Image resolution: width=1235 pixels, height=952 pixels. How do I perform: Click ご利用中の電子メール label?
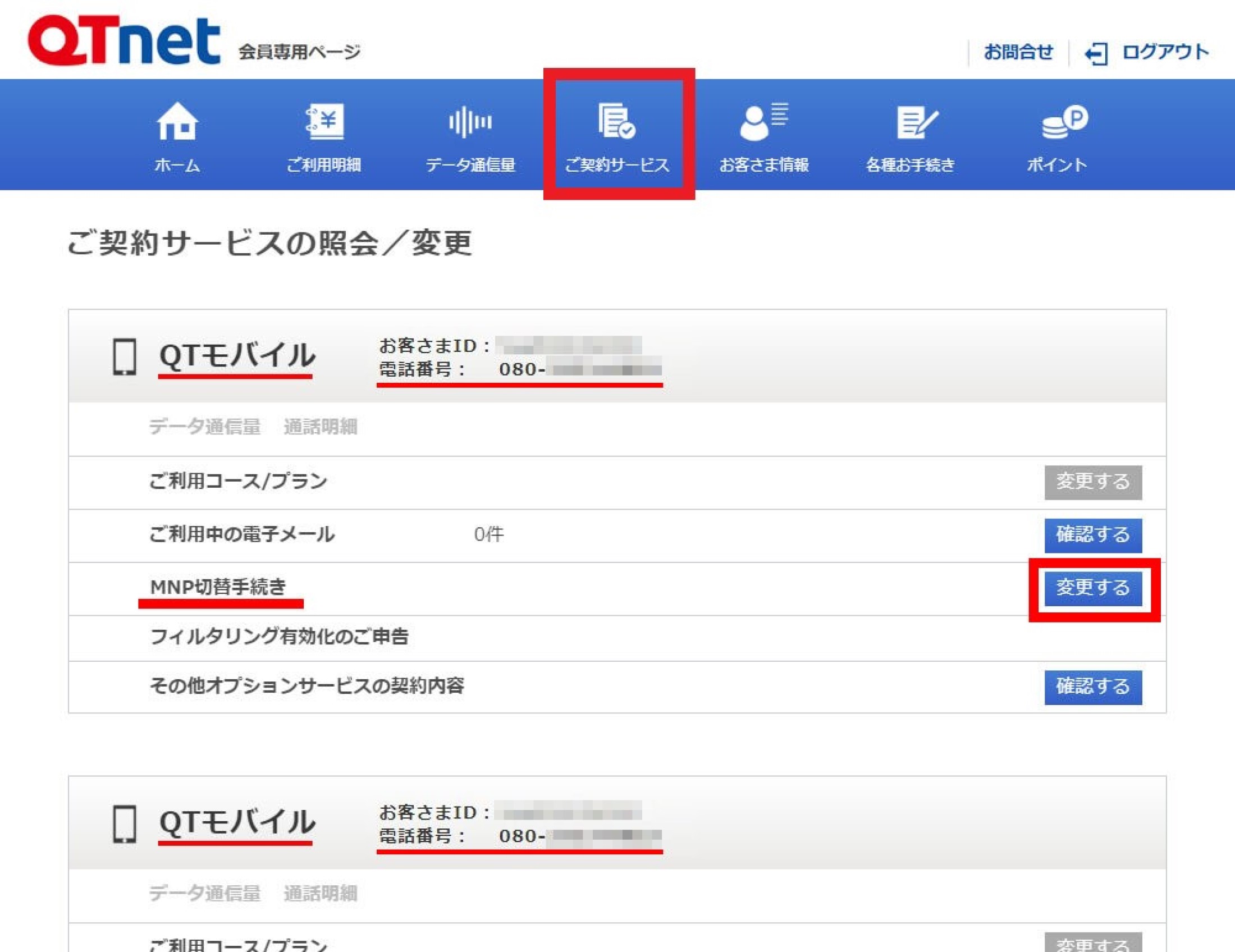click(242, 535)
